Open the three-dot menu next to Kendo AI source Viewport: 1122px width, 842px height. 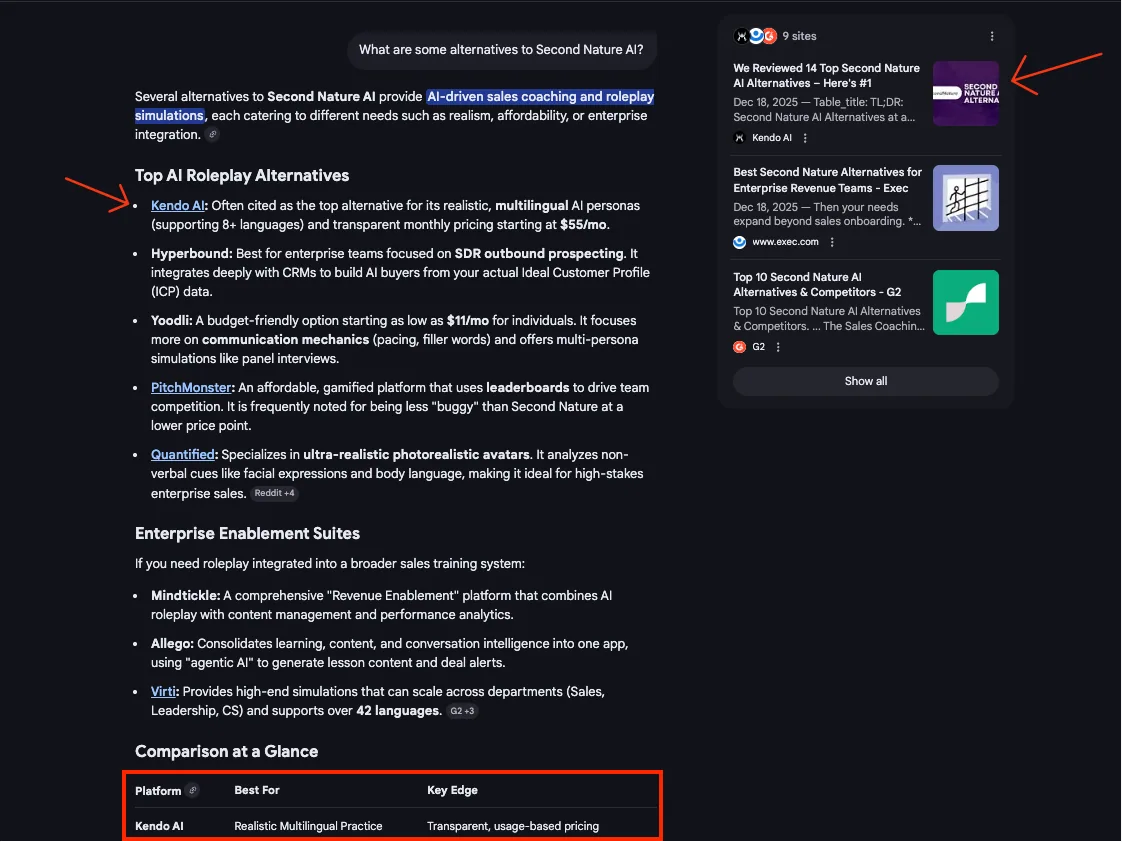805,138
